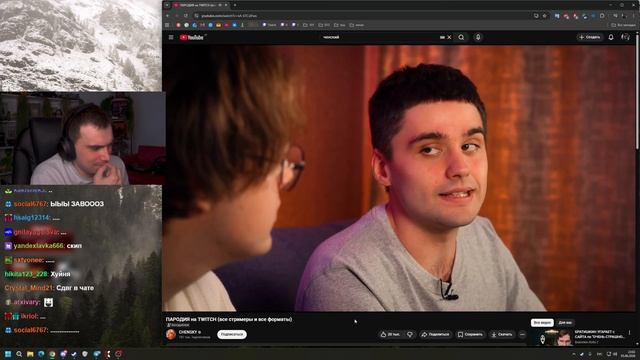Start voice search with microphone icon
The height and width of the screenshot is (360, 640).
(478, 37)
